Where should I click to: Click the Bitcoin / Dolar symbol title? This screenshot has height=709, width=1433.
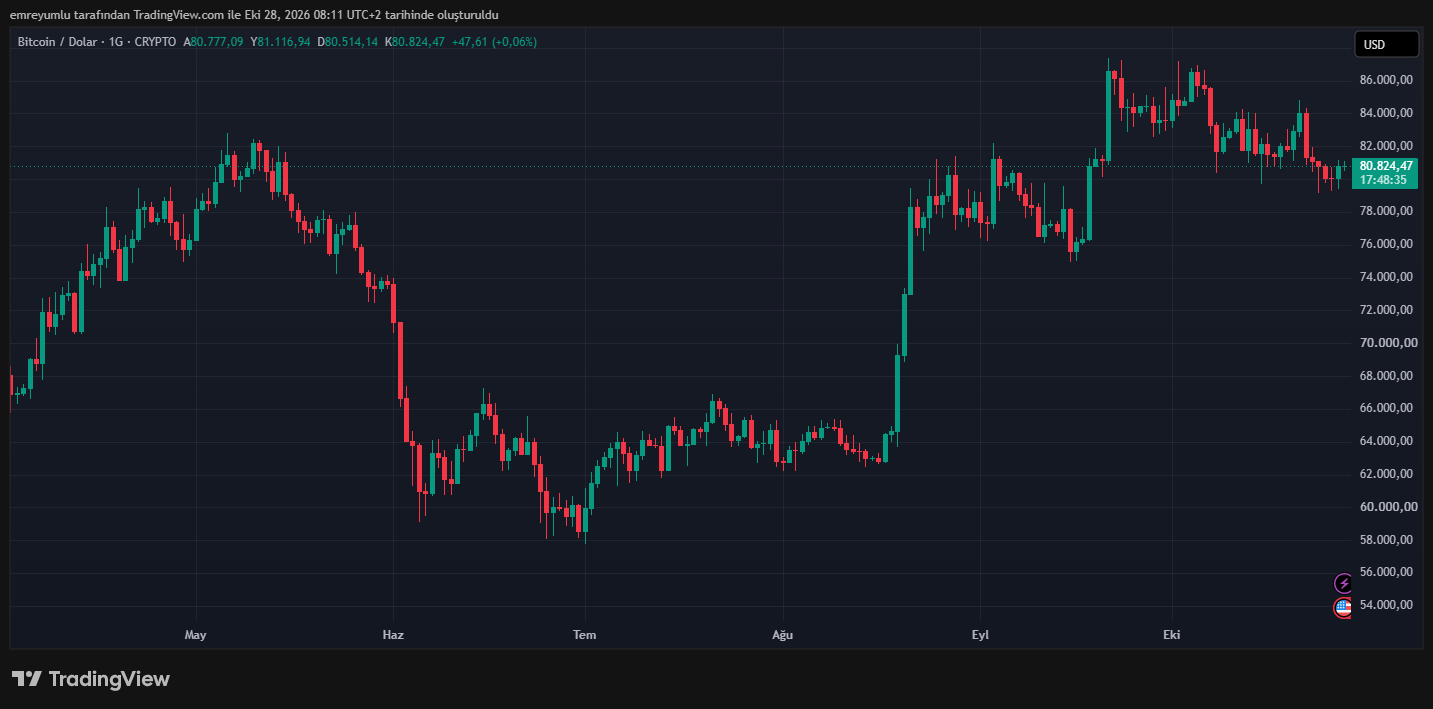coord(57,42)
